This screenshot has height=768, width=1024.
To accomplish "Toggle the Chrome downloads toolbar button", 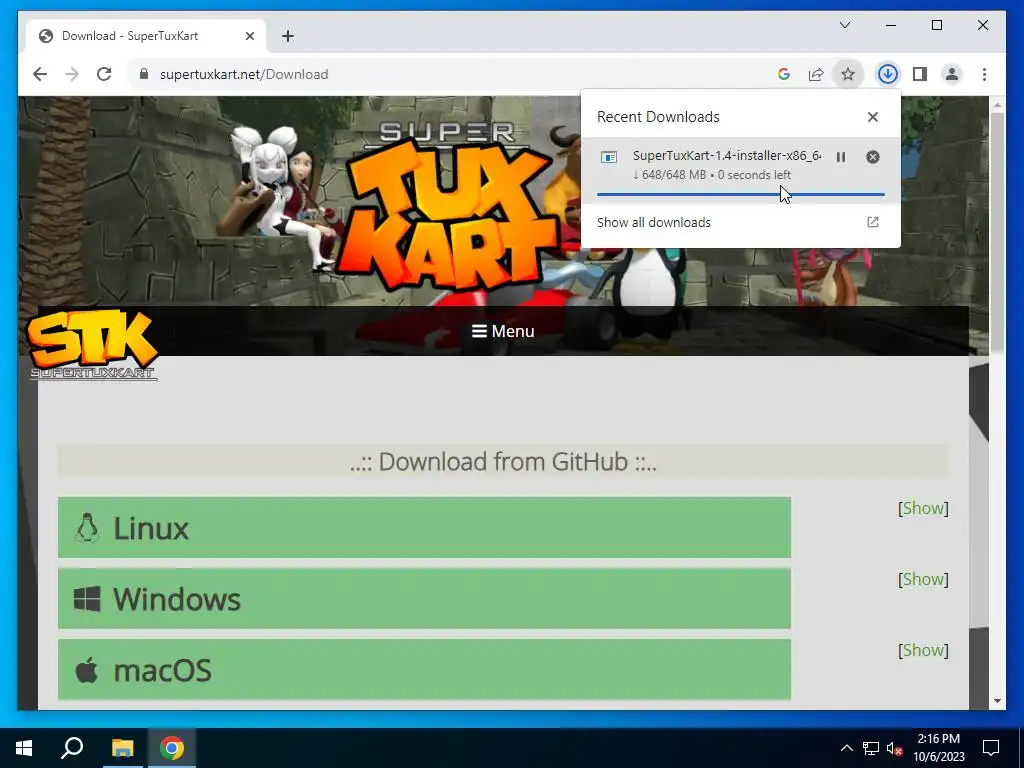I will pos(888,74).
